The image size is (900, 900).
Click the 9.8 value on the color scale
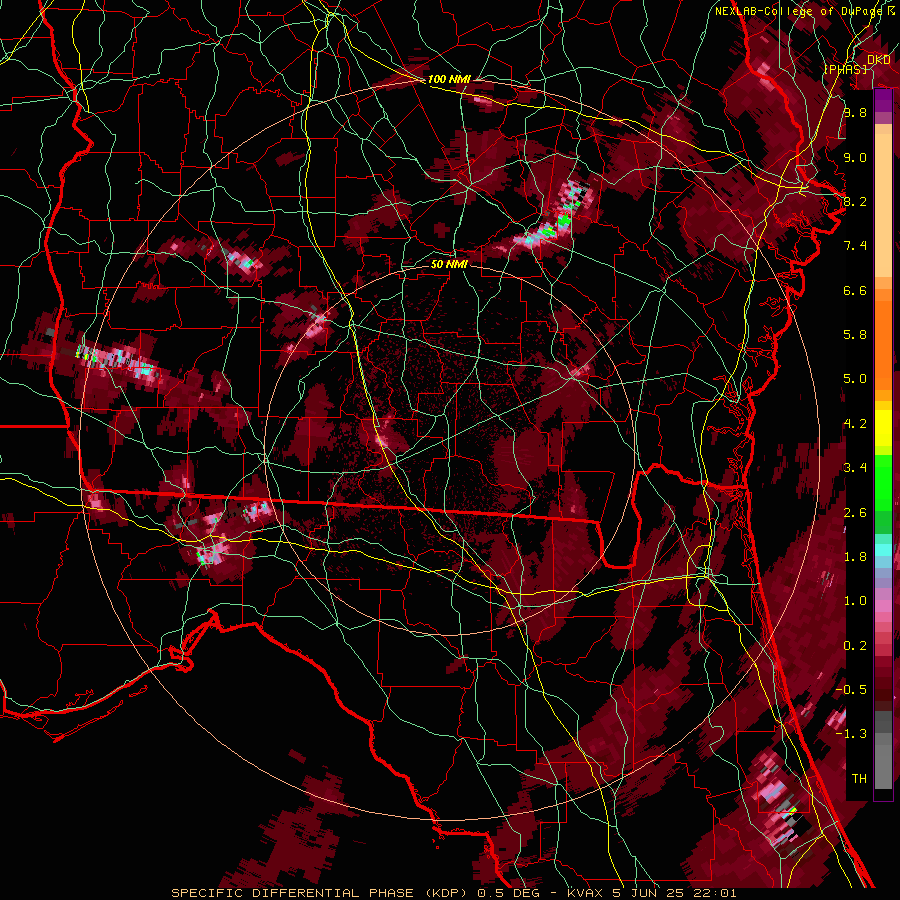[855, 112]
